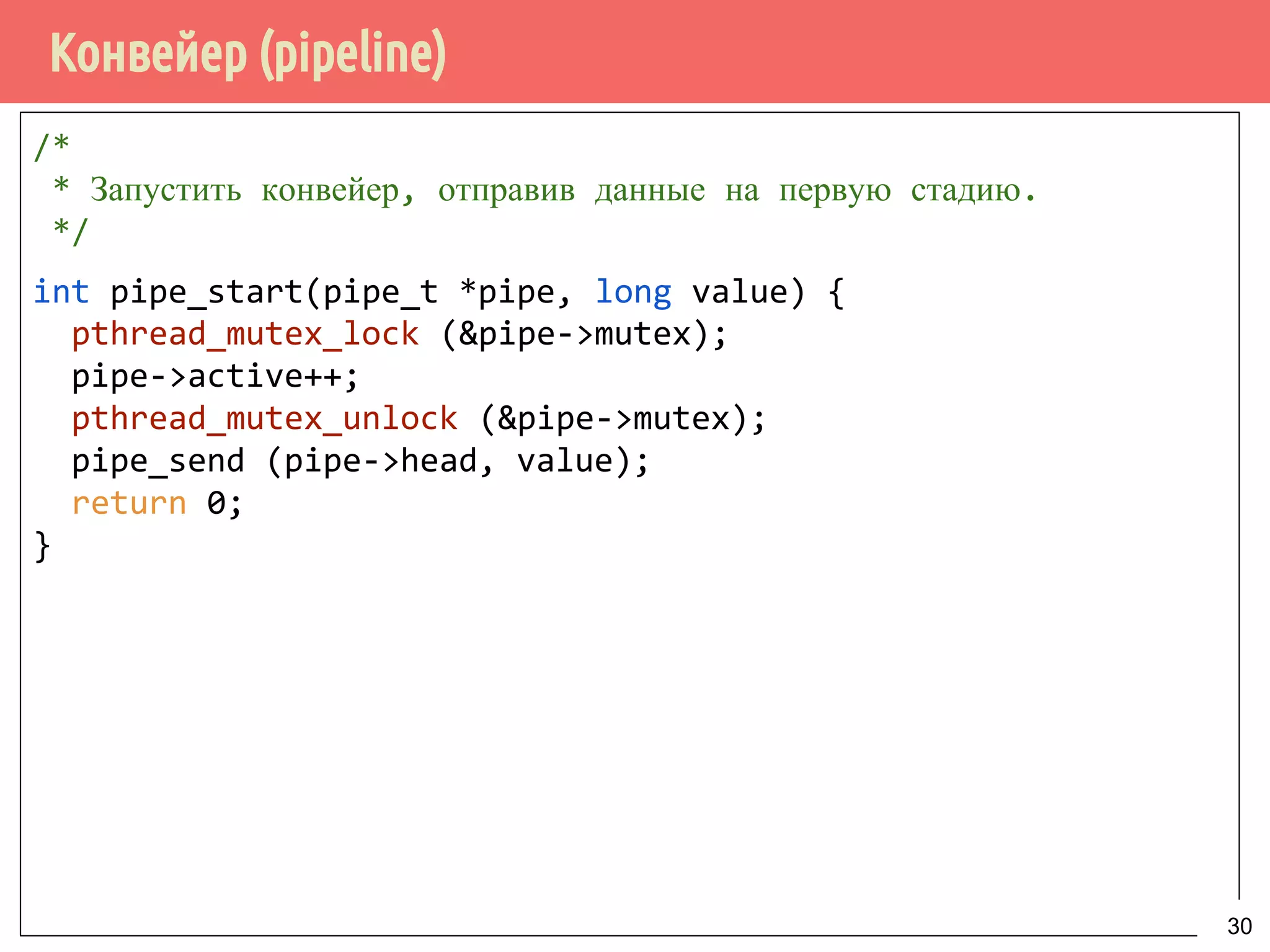Click the comment closing "*/"
The height and width of the screenshot is (952, 1270).
click(71, 231)
